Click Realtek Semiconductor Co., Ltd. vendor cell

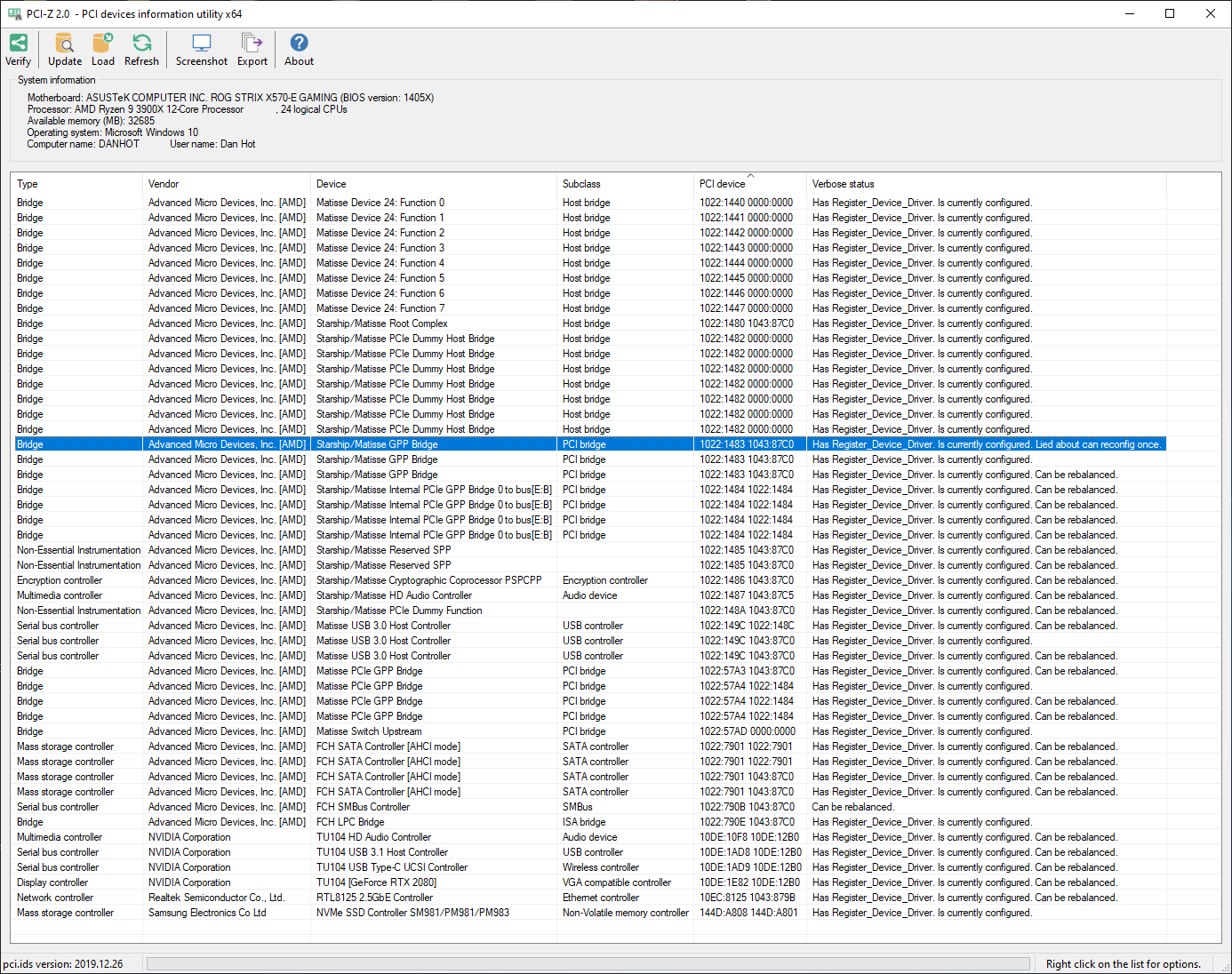217,898
